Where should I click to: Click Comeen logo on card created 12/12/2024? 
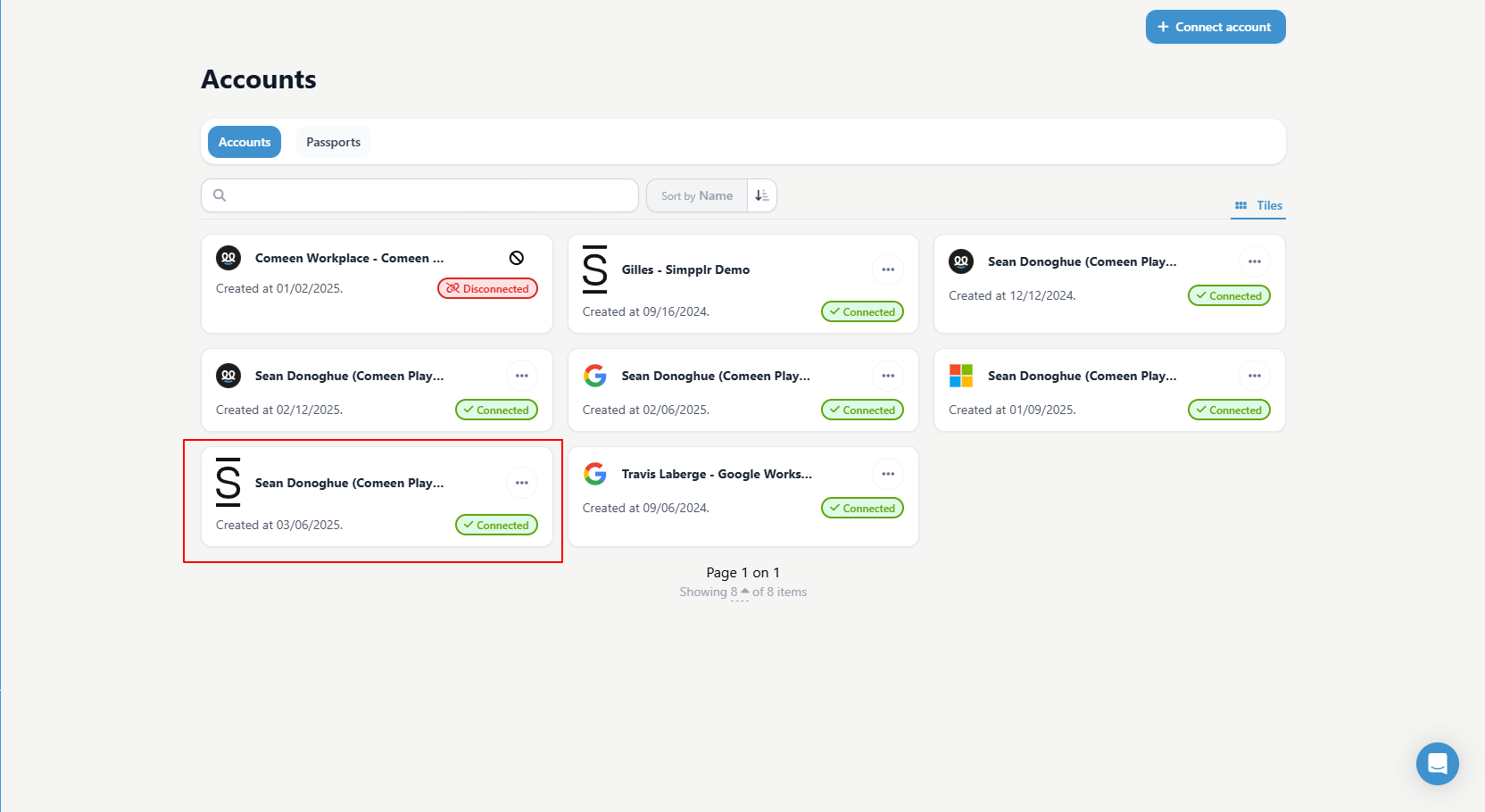(x=961, y=261)
